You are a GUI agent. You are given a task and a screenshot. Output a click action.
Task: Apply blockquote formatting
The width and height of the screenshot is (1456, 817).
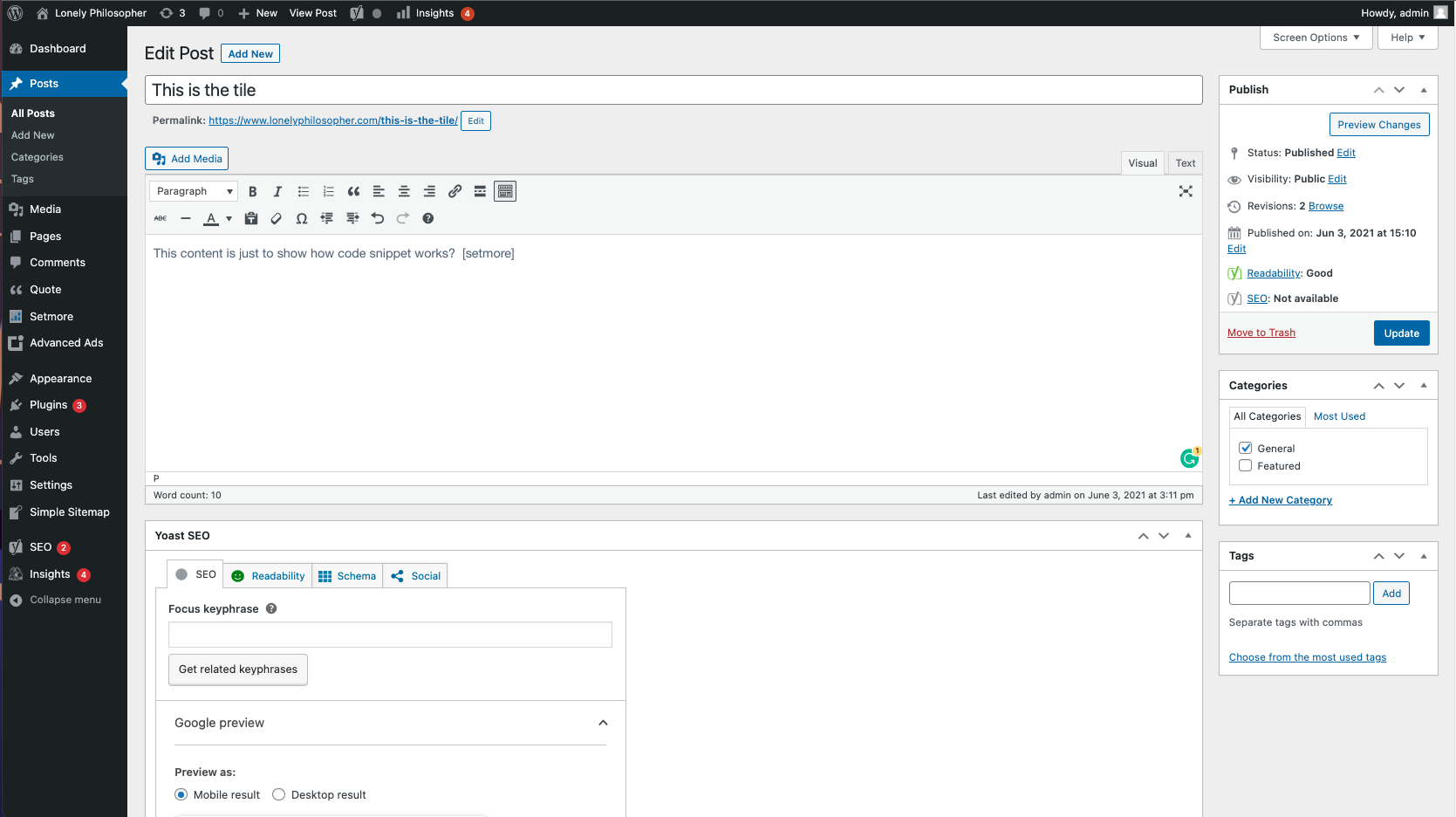click(x=353, y=192)
